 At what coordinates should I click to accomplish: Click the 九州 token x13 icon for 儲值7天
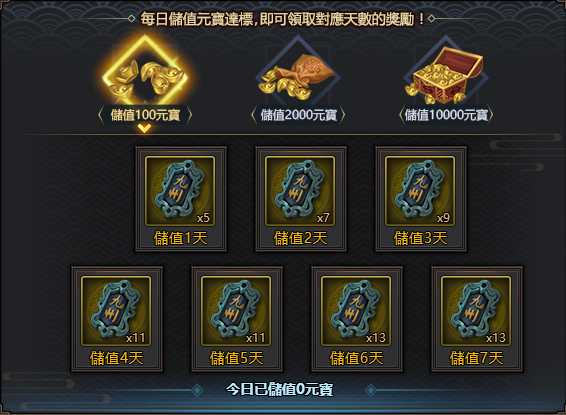[476, 311]
